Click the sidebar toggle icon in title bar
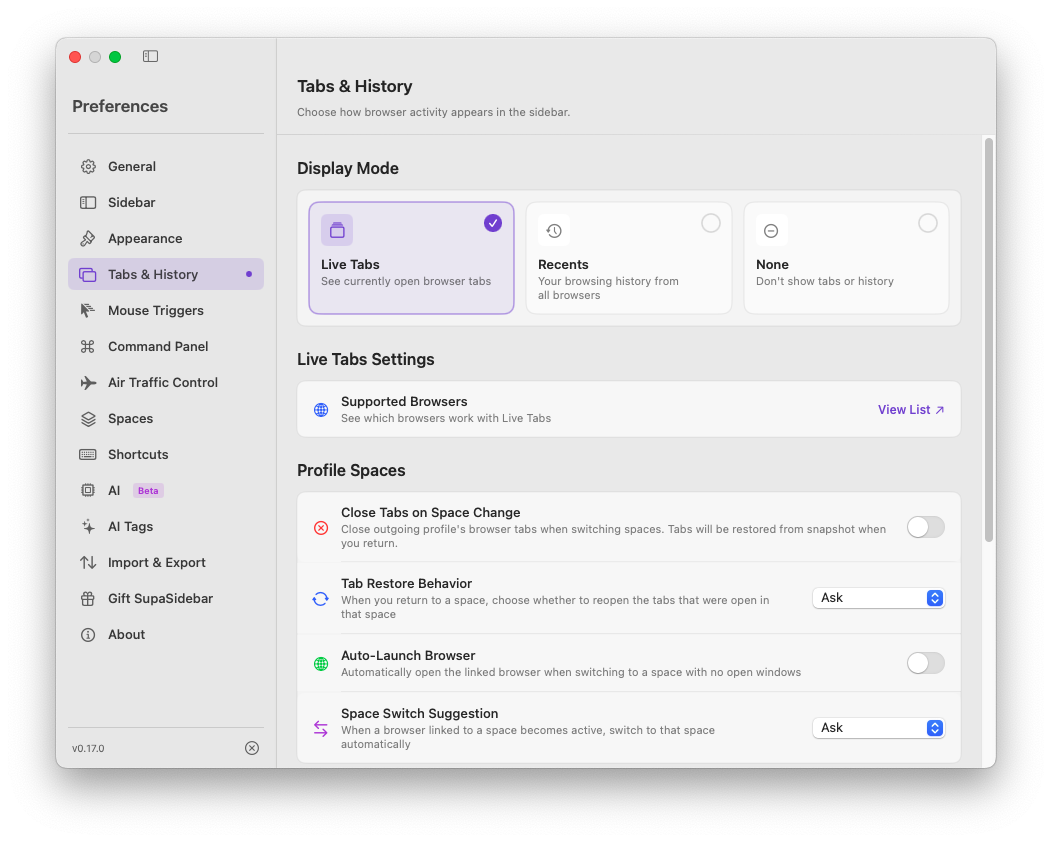Screen dimensions: 1052x842 (x=150, y=57)
